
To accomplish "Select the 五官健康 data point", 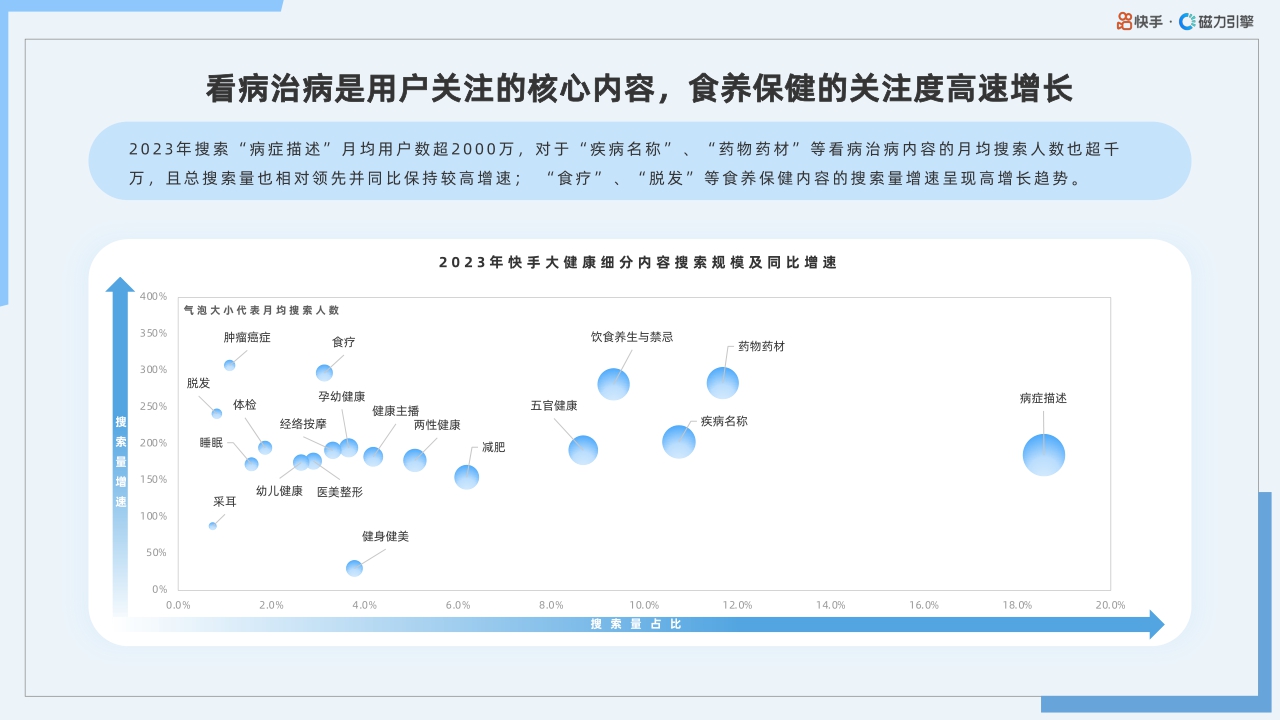I will (x=585, y=450).
